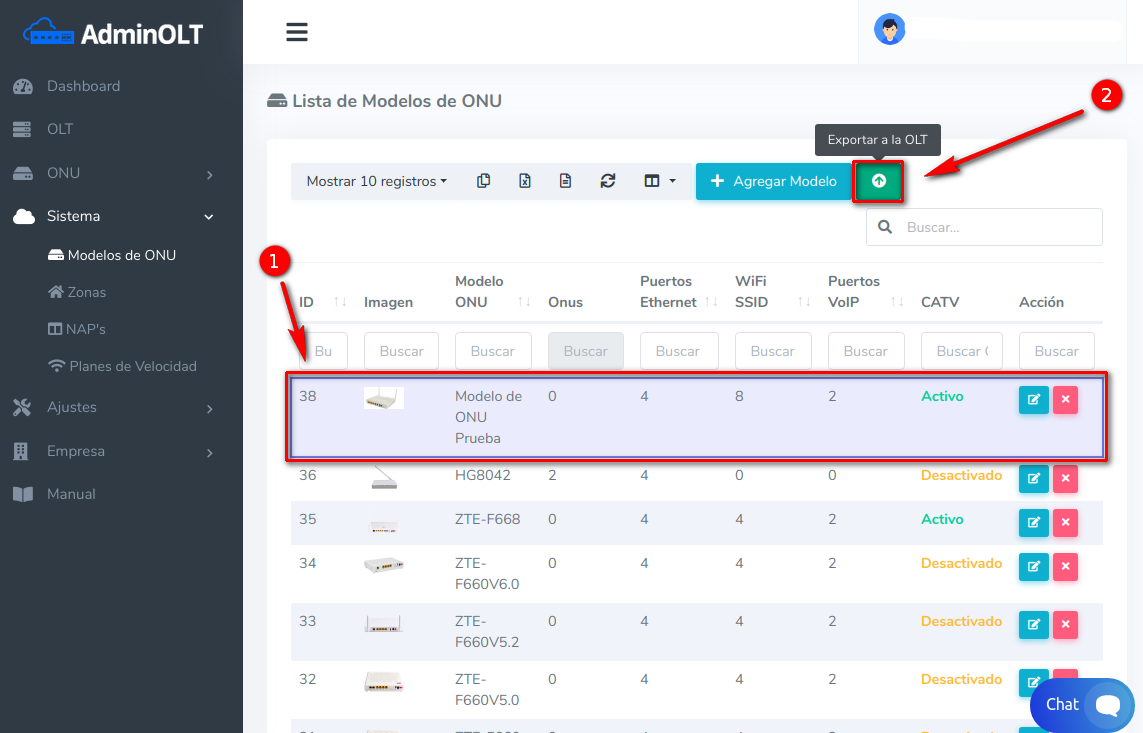Export table with the Excel icon
This screenshot has width=1143, height=733.
click(524, 181)
